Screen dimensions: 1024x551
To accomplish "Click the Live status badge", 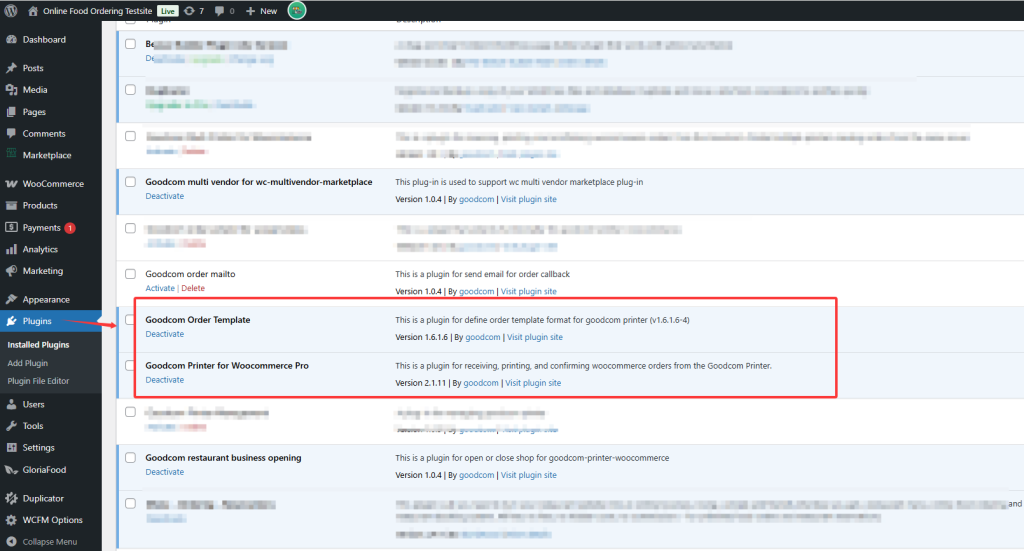I will (168, 10).
